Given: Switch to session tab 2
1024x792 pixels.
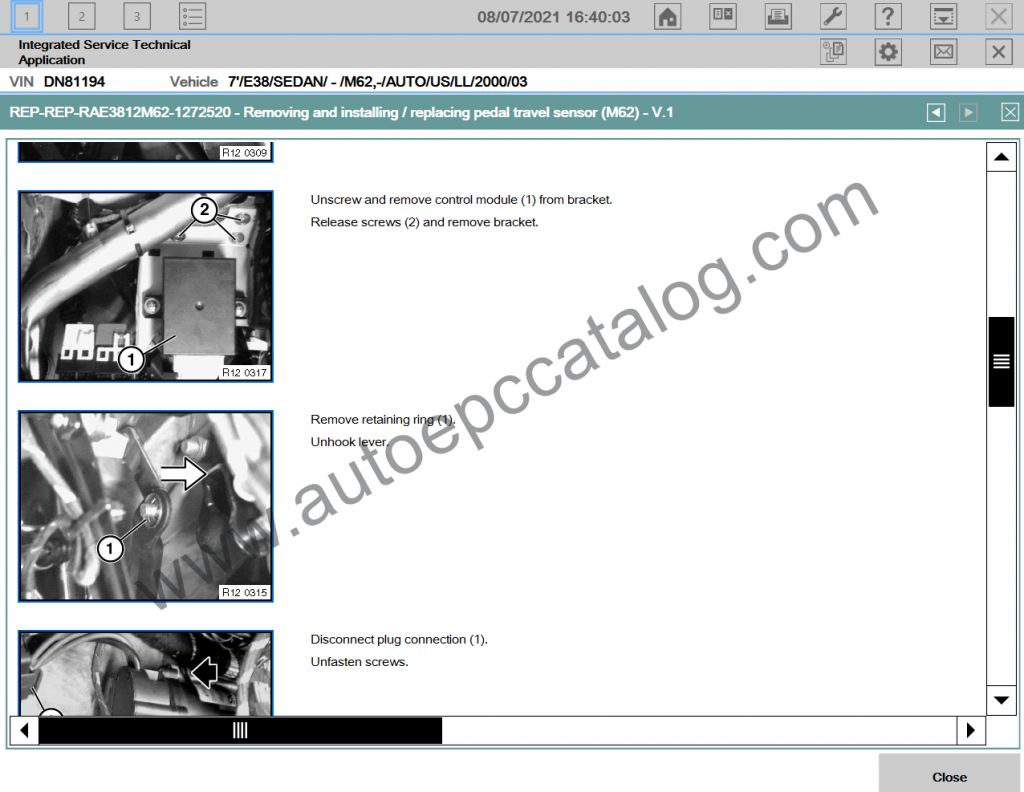Looking at the screenshot, I should click(x=81, y=16).
